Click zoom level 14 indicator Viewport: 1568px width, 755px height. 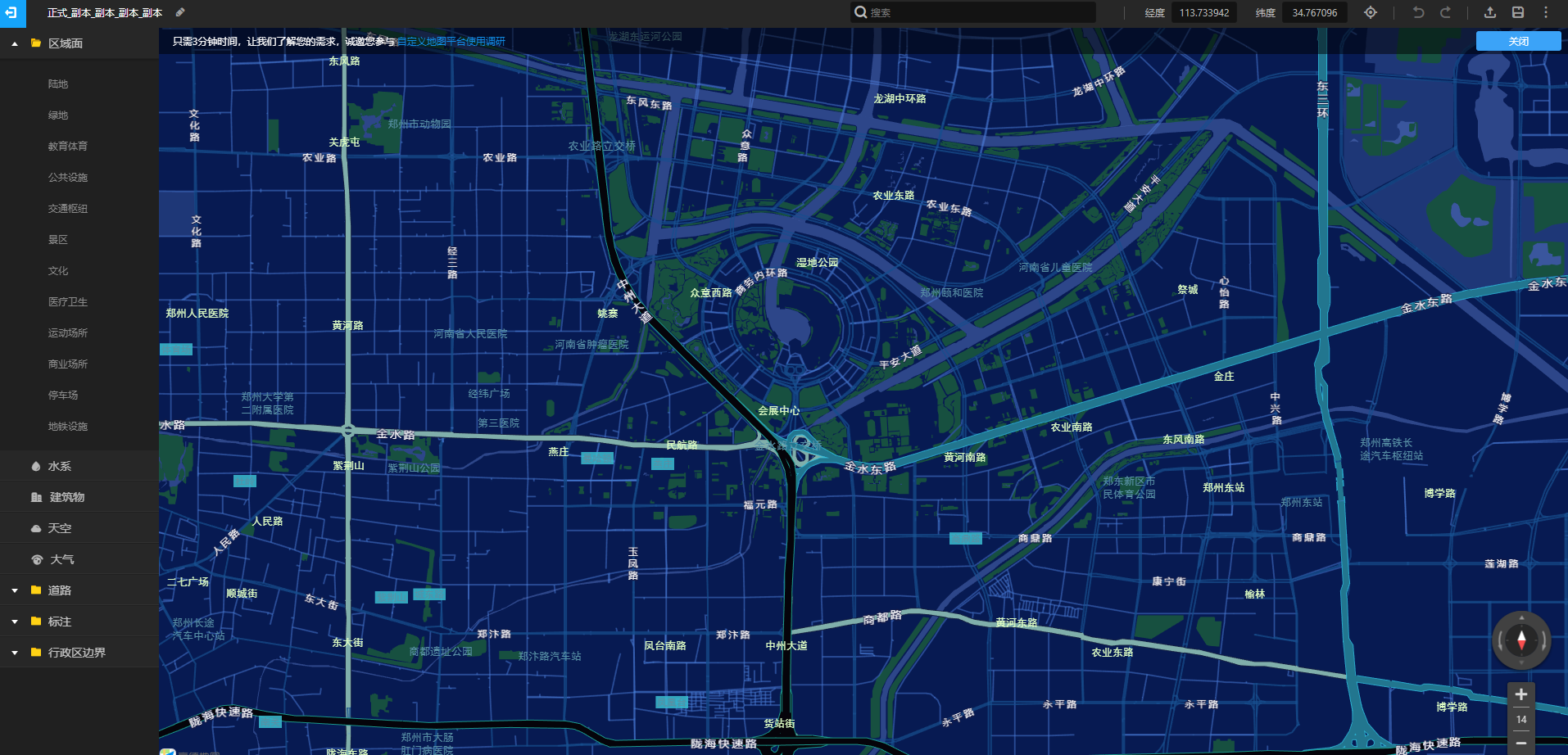click(x=1521, y=719)
